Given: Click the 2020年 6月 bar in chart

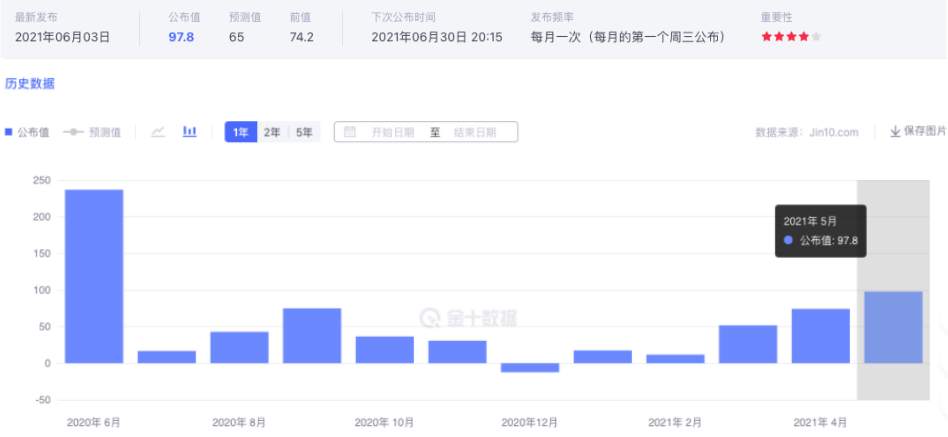Looking at the screenshot, I should 94,276.
